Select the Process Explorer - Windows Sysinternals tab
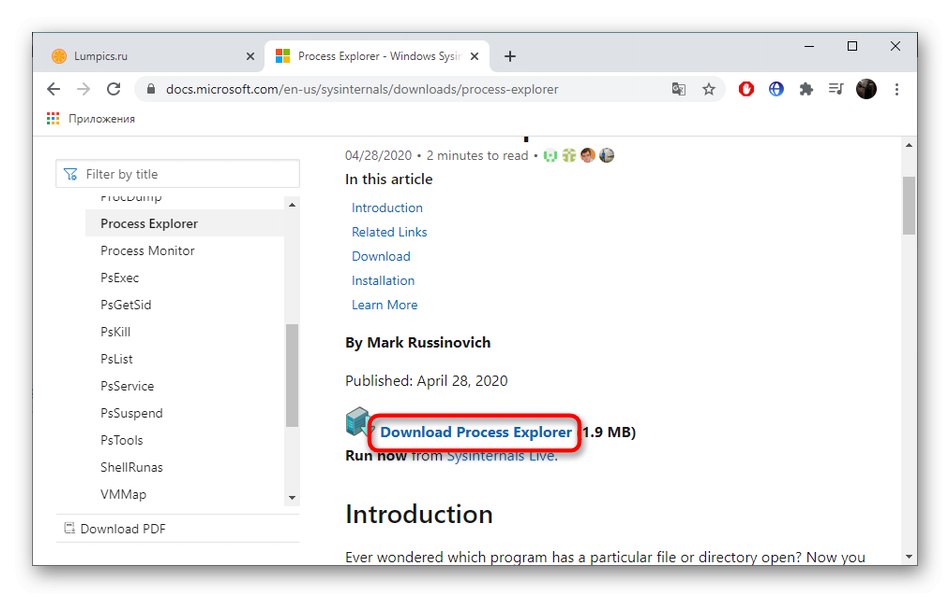950x598 pixels. pos(377,56)
